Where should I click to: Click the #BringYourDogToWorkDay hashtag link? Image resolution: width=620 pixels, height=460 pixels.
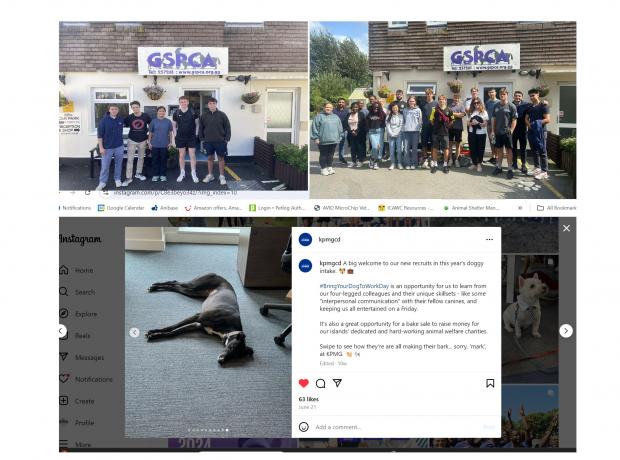(x=354, y=286)
